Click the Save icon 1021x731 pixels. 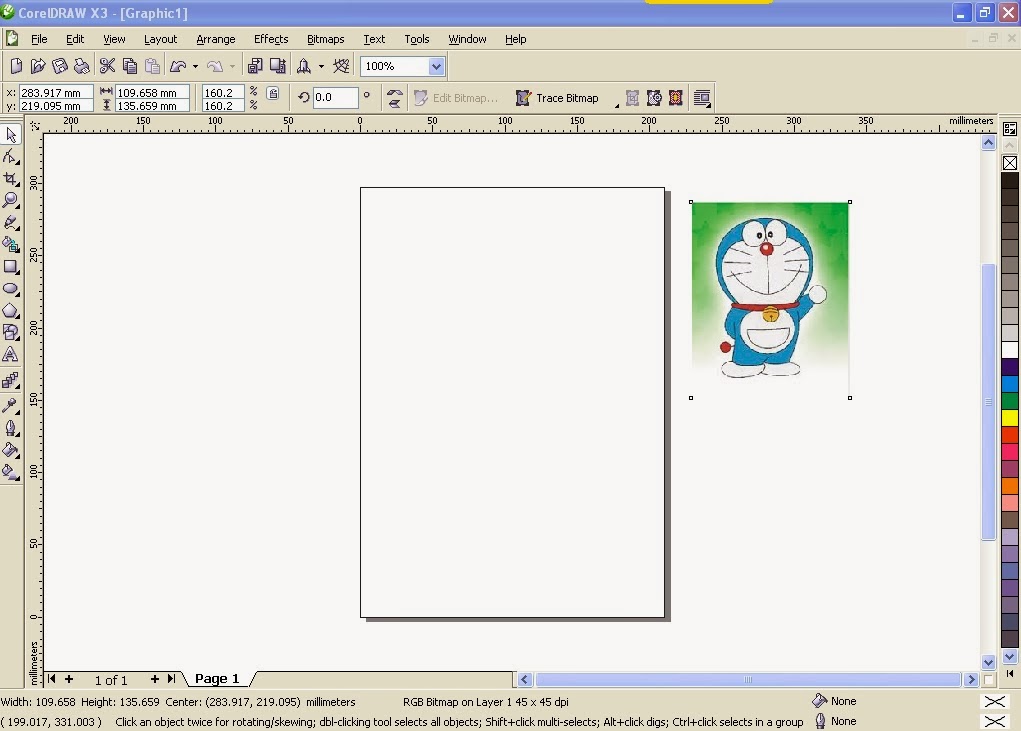tap(60, 66)
